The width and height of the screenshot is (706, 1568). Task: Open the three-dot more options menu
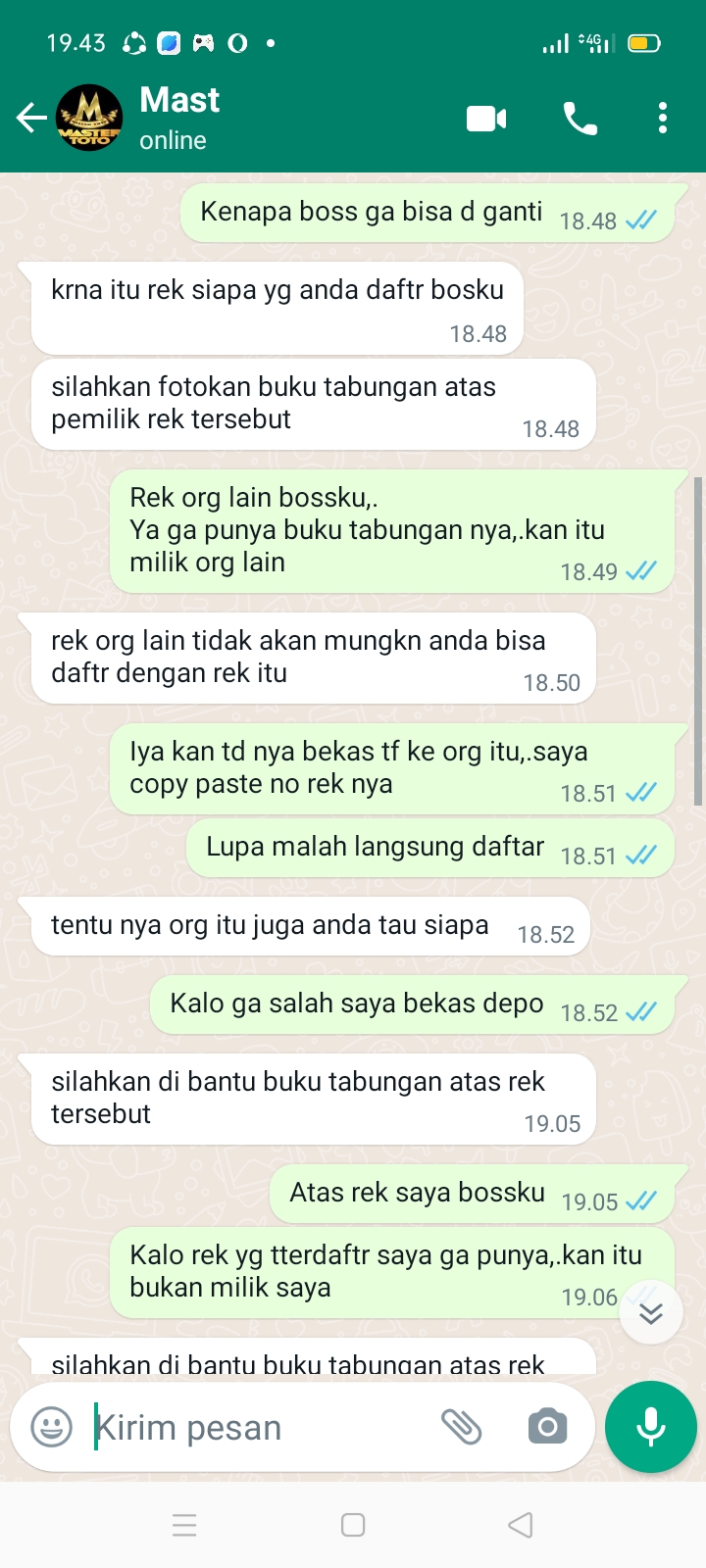coord(663,119)
